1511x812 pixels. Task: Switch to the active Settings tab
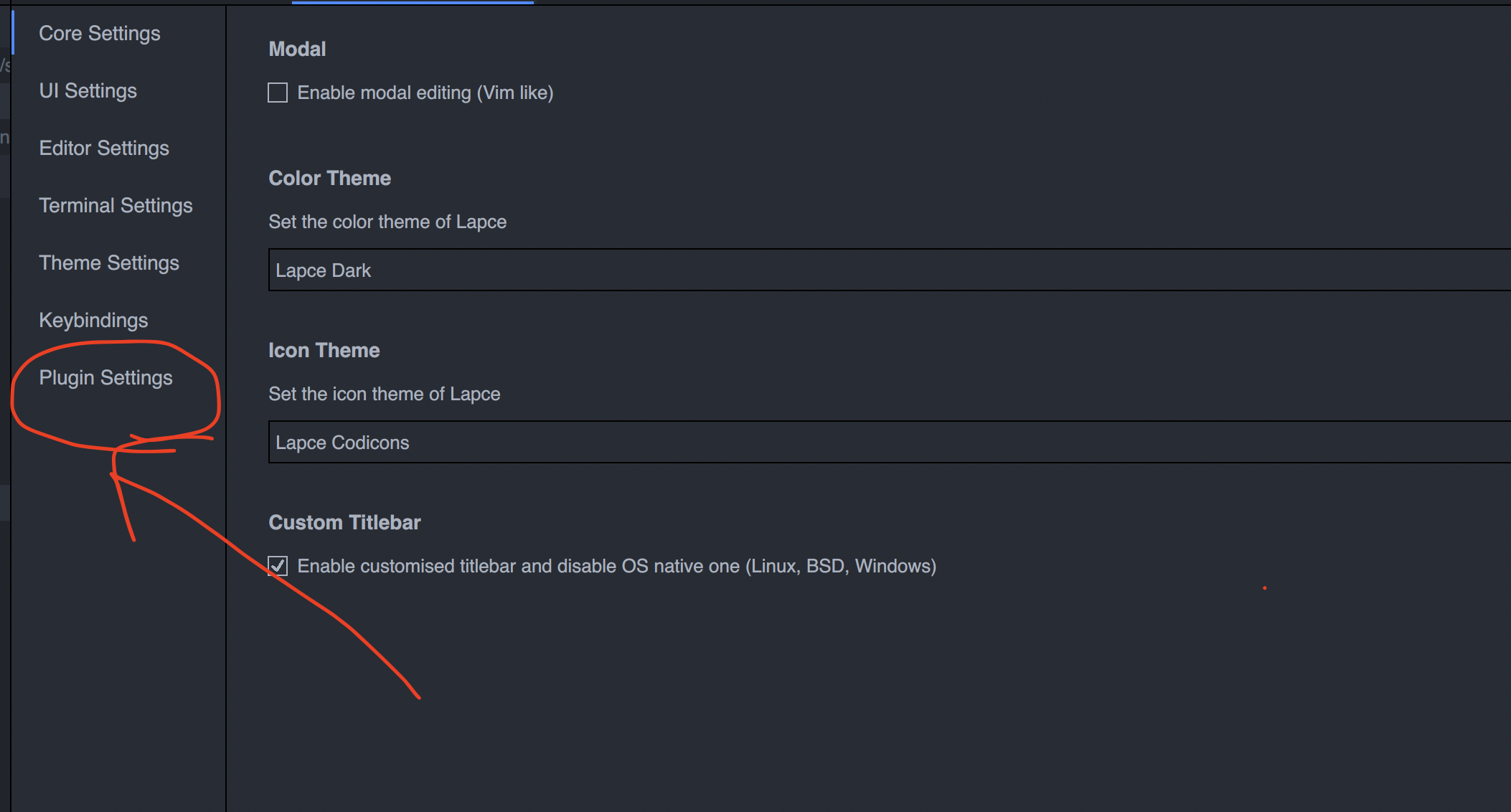tap(413, 3)
